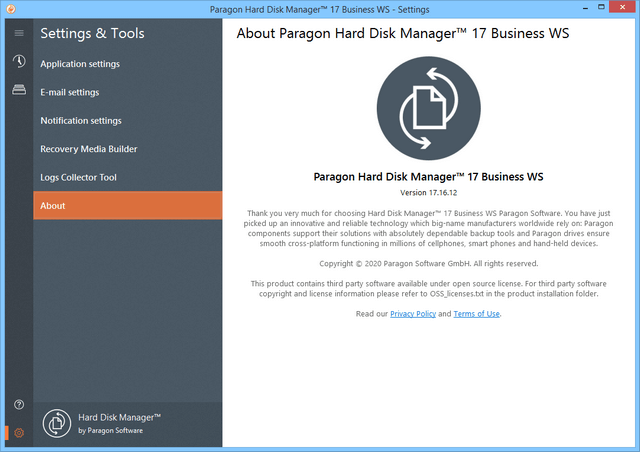Open the Privacy Policy link
Screen dimensions: 640x452
(413, 314)
